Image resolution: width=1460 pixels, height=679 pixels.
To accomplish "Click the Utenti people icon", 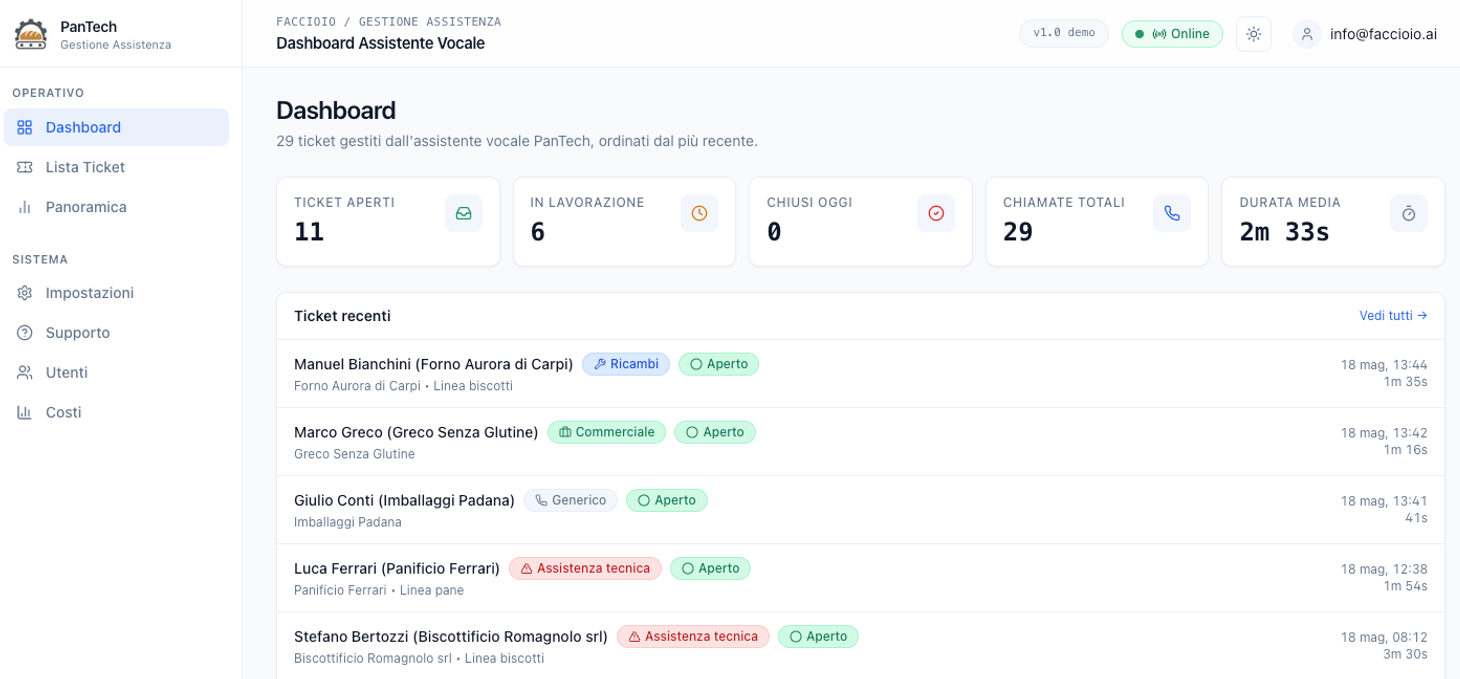I will [x=25, y=373].
